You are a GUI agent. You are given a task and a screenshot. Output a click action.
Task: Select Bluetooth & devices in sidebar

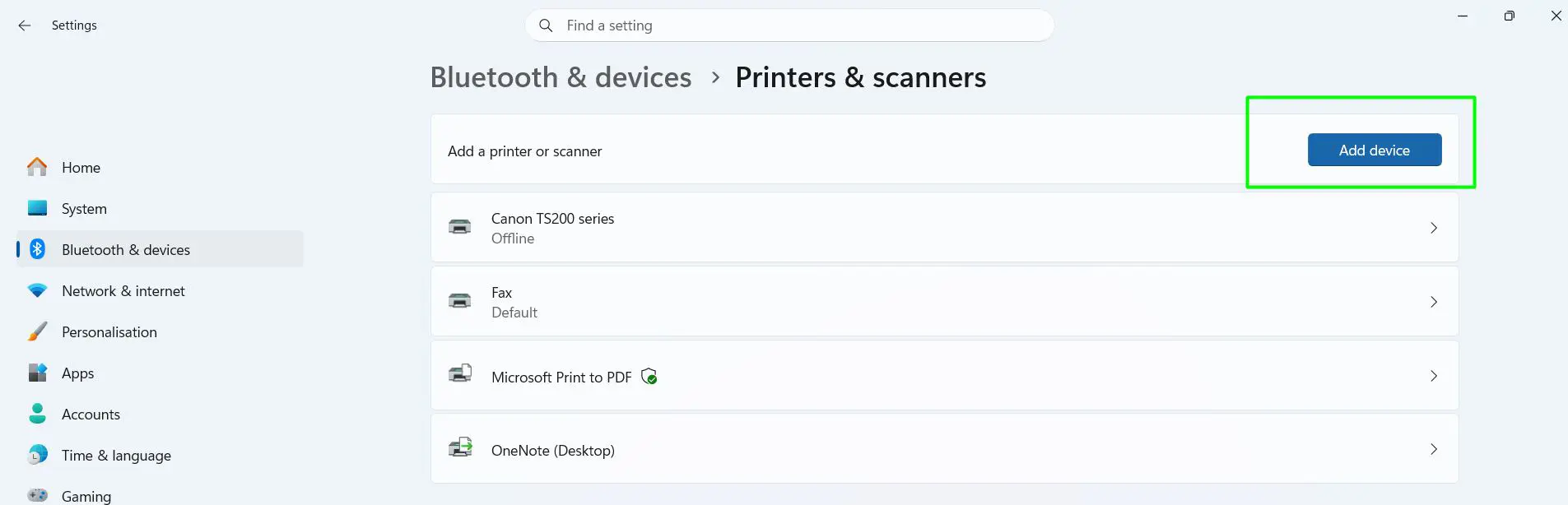160,249
